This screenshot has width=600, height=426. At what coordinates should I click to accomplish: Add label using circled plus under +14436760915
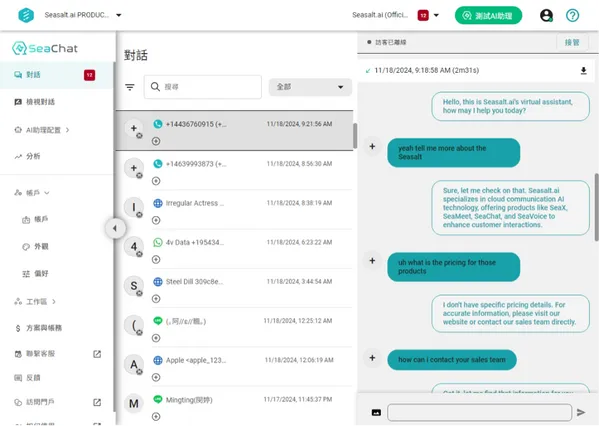point(156,141)
